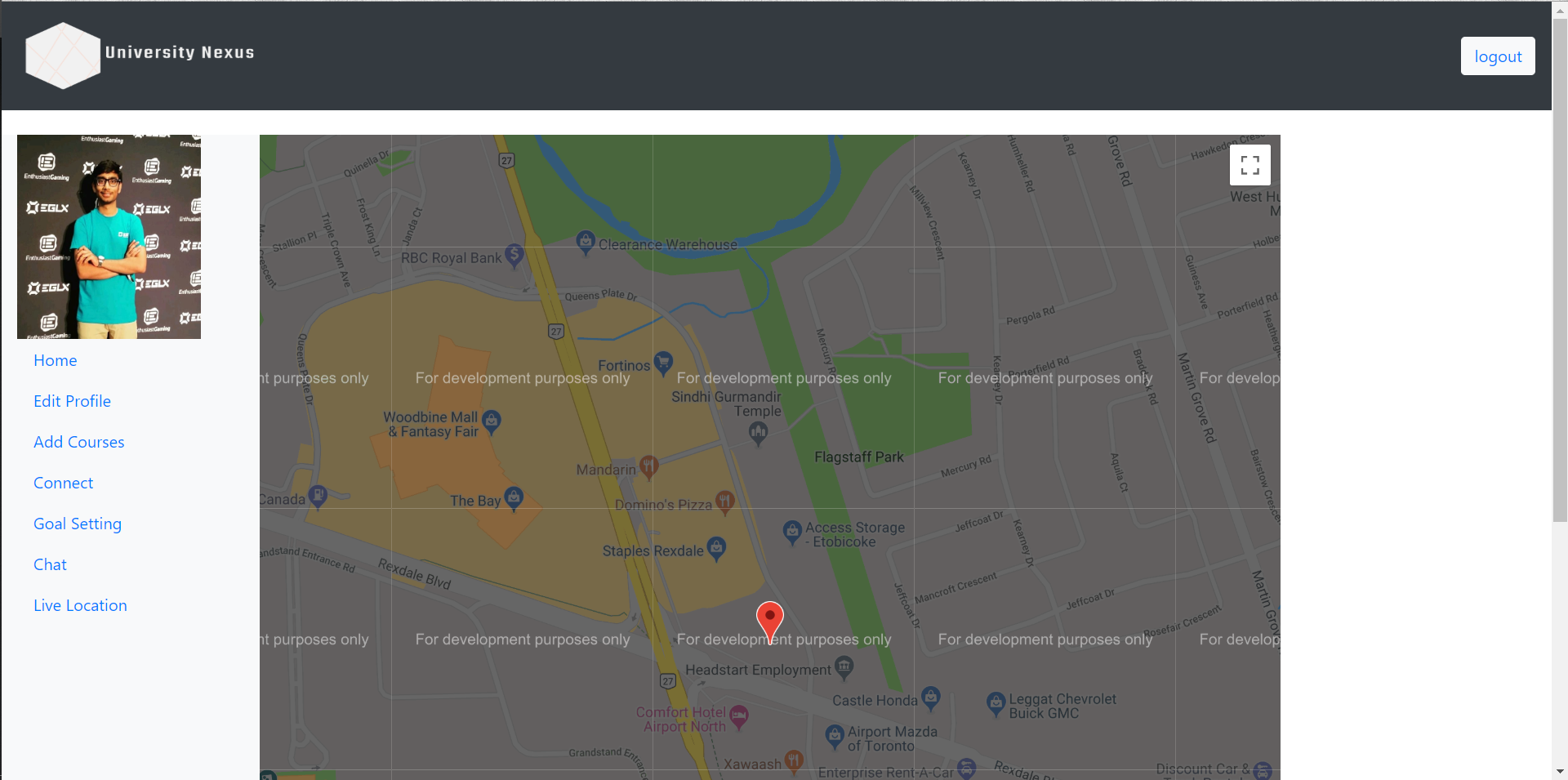Open Edit Profile in sidebar
Viewport: 1568px width, 780px height.
pyautogui.click(x=72, y=401)
